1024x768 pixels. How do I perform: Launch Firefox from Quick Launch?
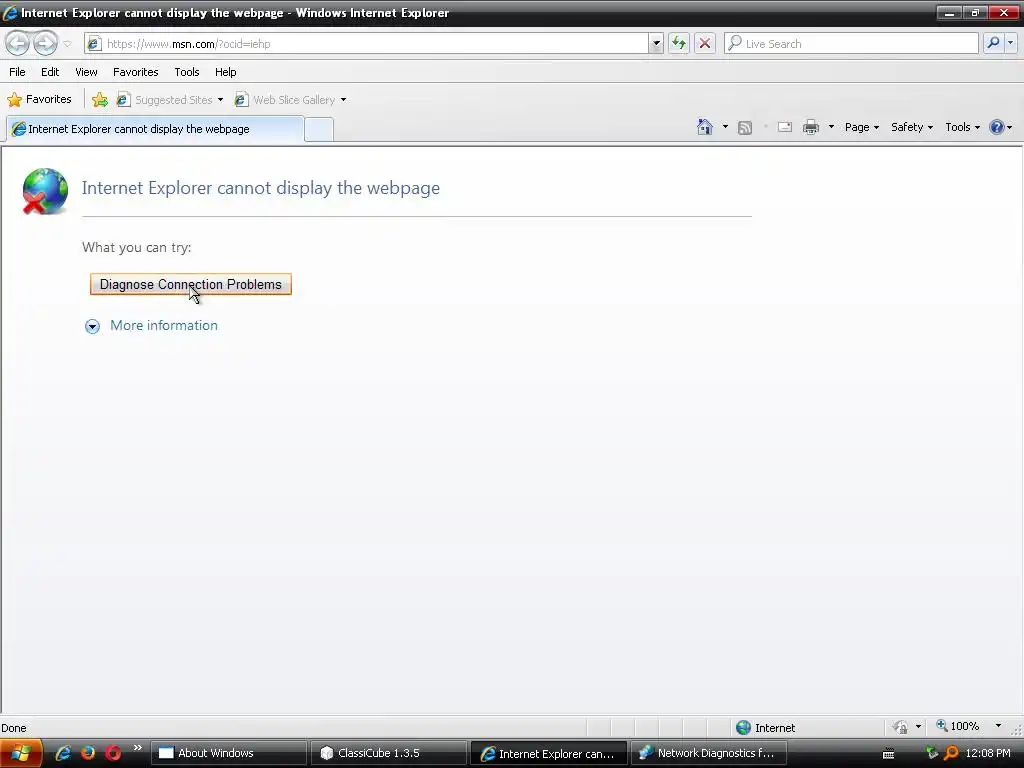[x=88, y=753]
